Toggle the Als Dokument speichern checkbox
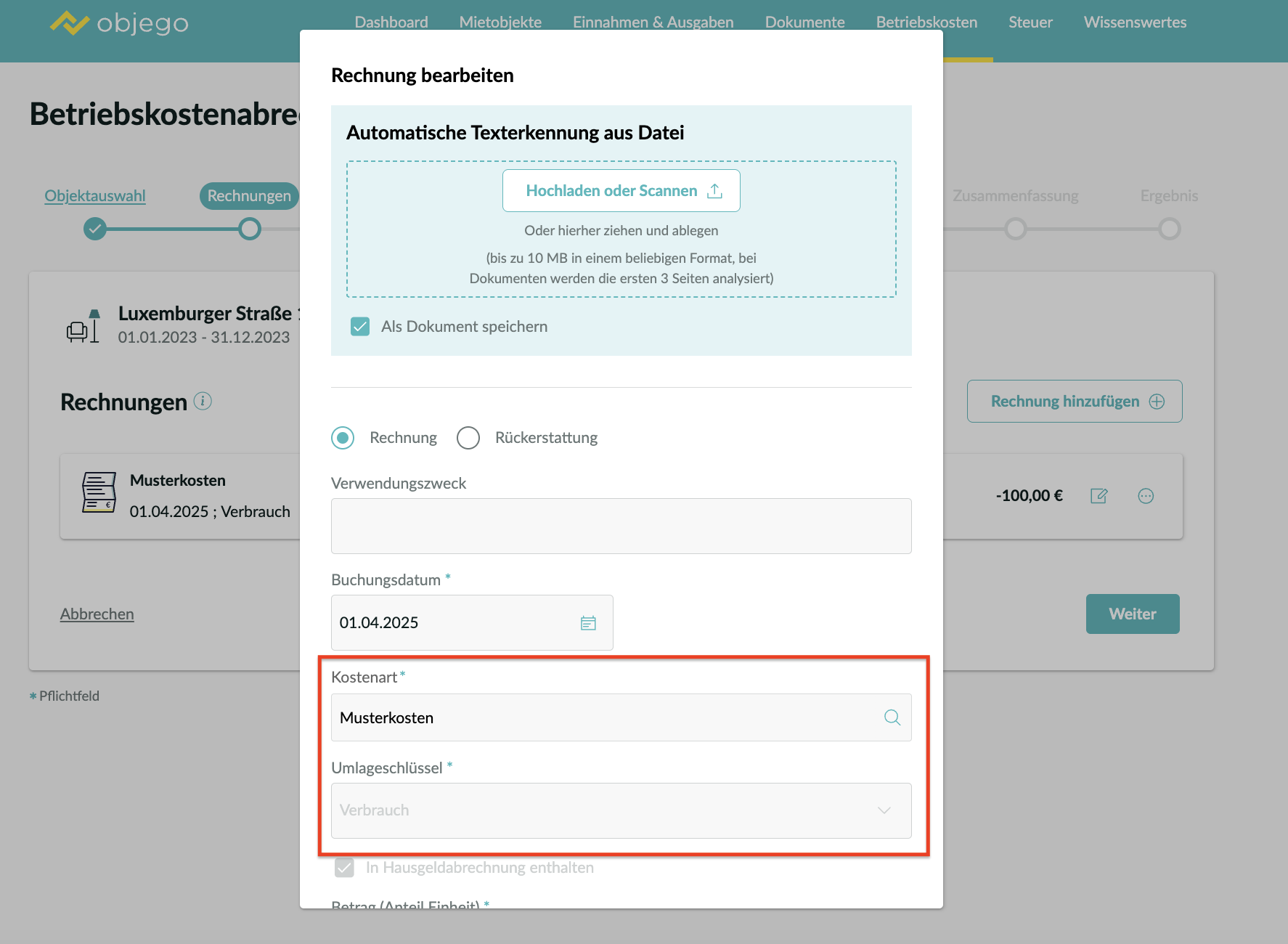Viewport: 1288px width, 944px height. pyautogui.click(x=360, y=327)
